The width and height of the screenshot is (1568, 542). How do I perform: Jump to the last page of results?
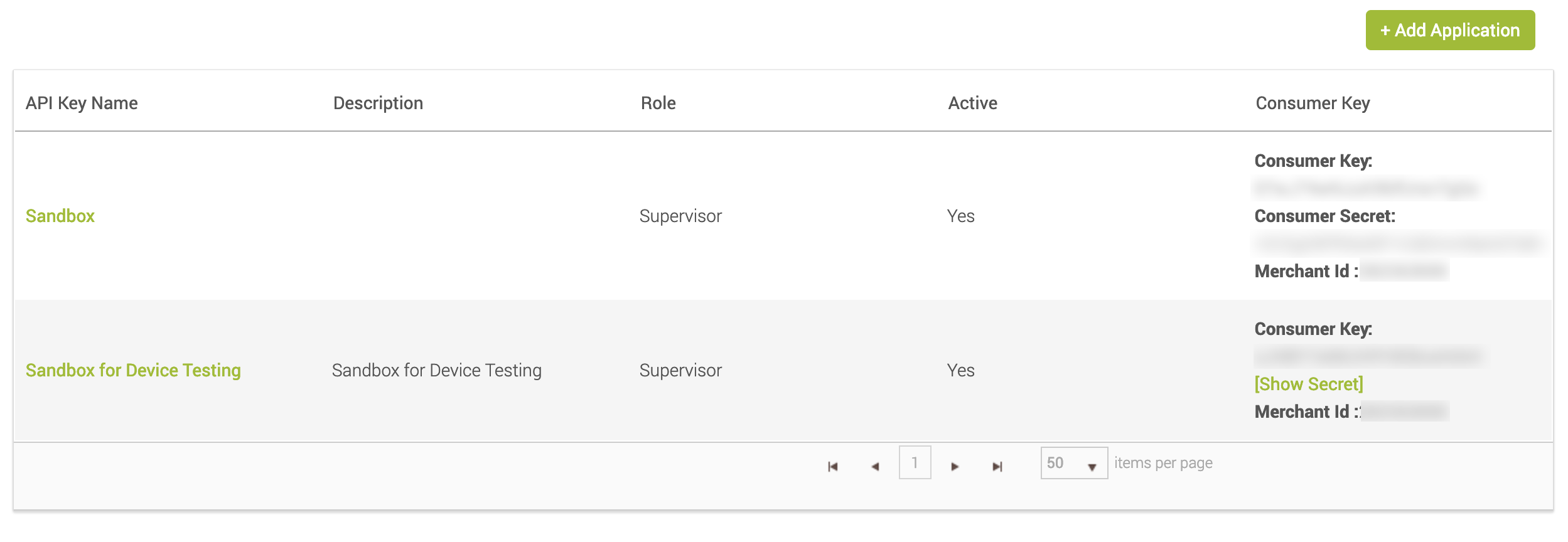997,466
